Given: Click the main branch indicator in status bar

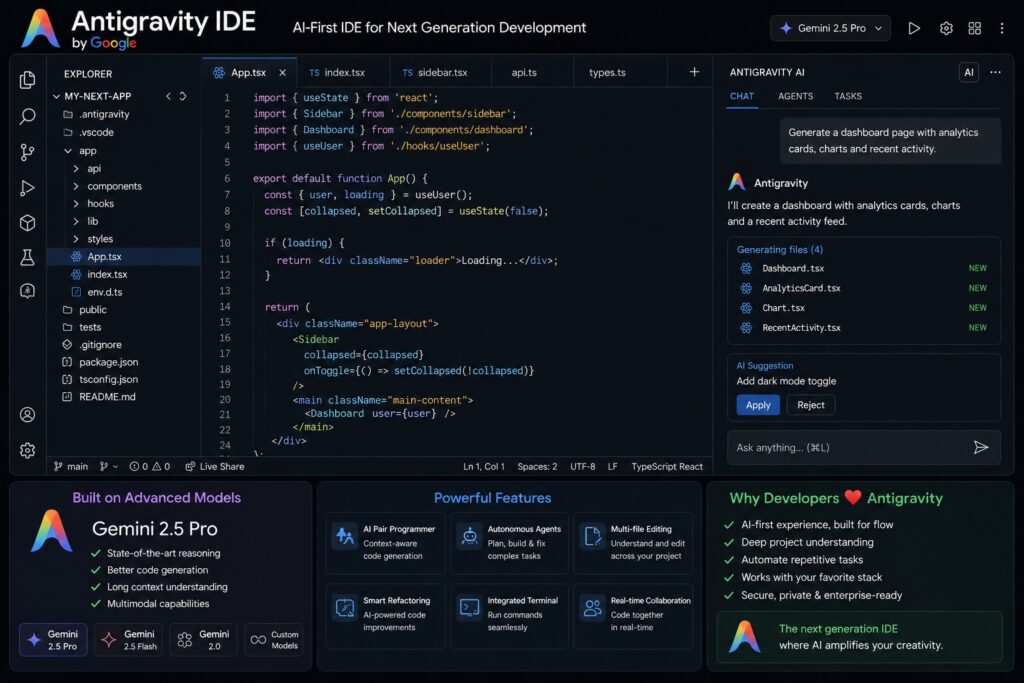Looking at the screenshot, I should point(71,466).
